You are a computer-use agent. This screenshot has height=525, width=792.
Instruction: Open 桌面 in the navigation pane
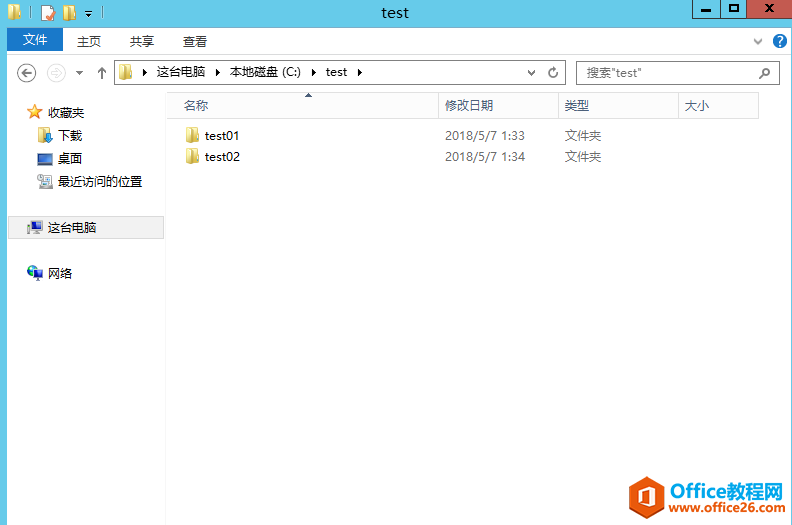[70, 159]
